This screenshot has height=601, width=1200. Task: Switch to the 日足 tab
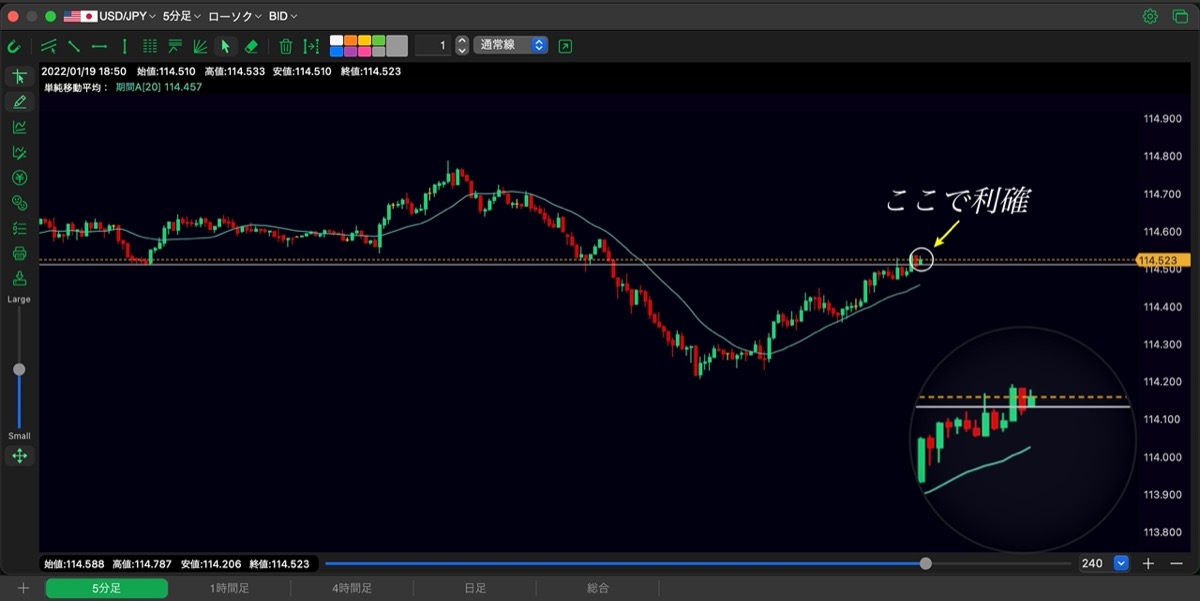[x=475, y=589]
